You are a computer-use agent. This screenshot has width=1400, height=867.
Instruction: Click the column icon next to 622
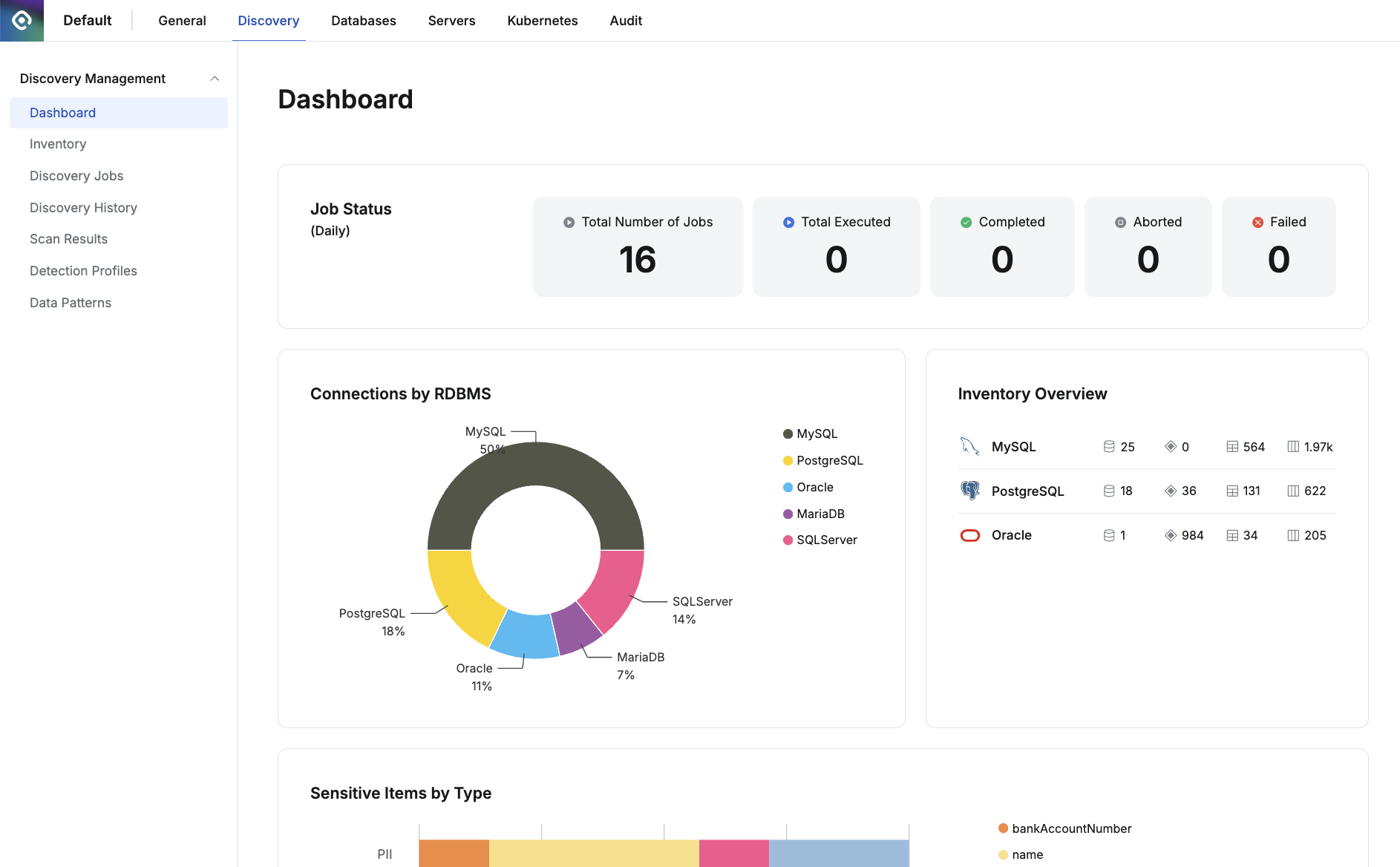[1293, 491]
